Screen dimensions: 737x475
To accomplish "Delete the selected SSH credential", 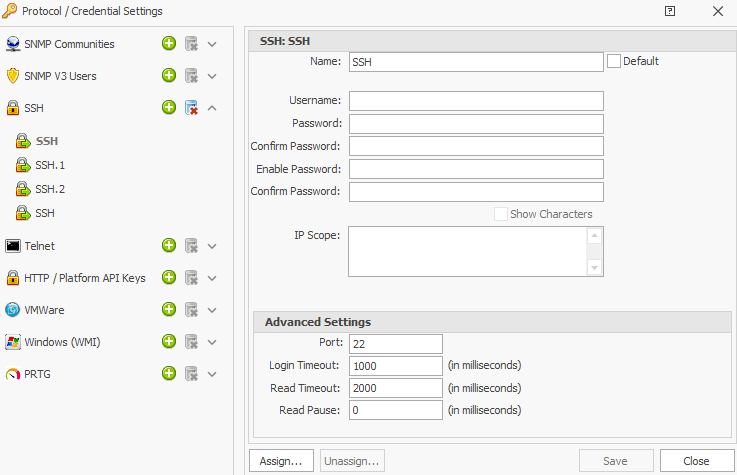I will (x=191, y=108).
